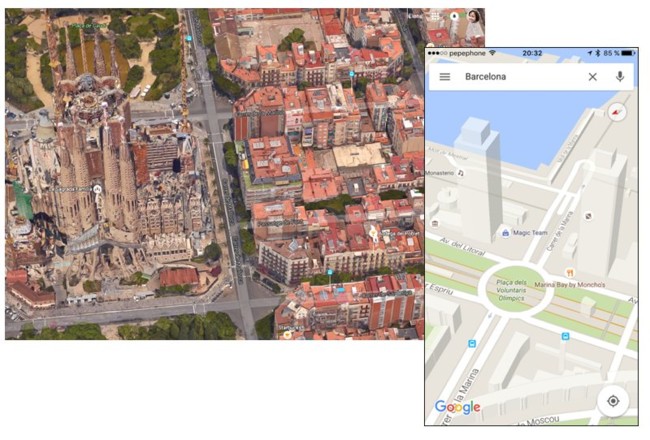The image size is (650, 440).
Task: Click the yellow restaurant pin in the satellite view
Action: (373, 233)
